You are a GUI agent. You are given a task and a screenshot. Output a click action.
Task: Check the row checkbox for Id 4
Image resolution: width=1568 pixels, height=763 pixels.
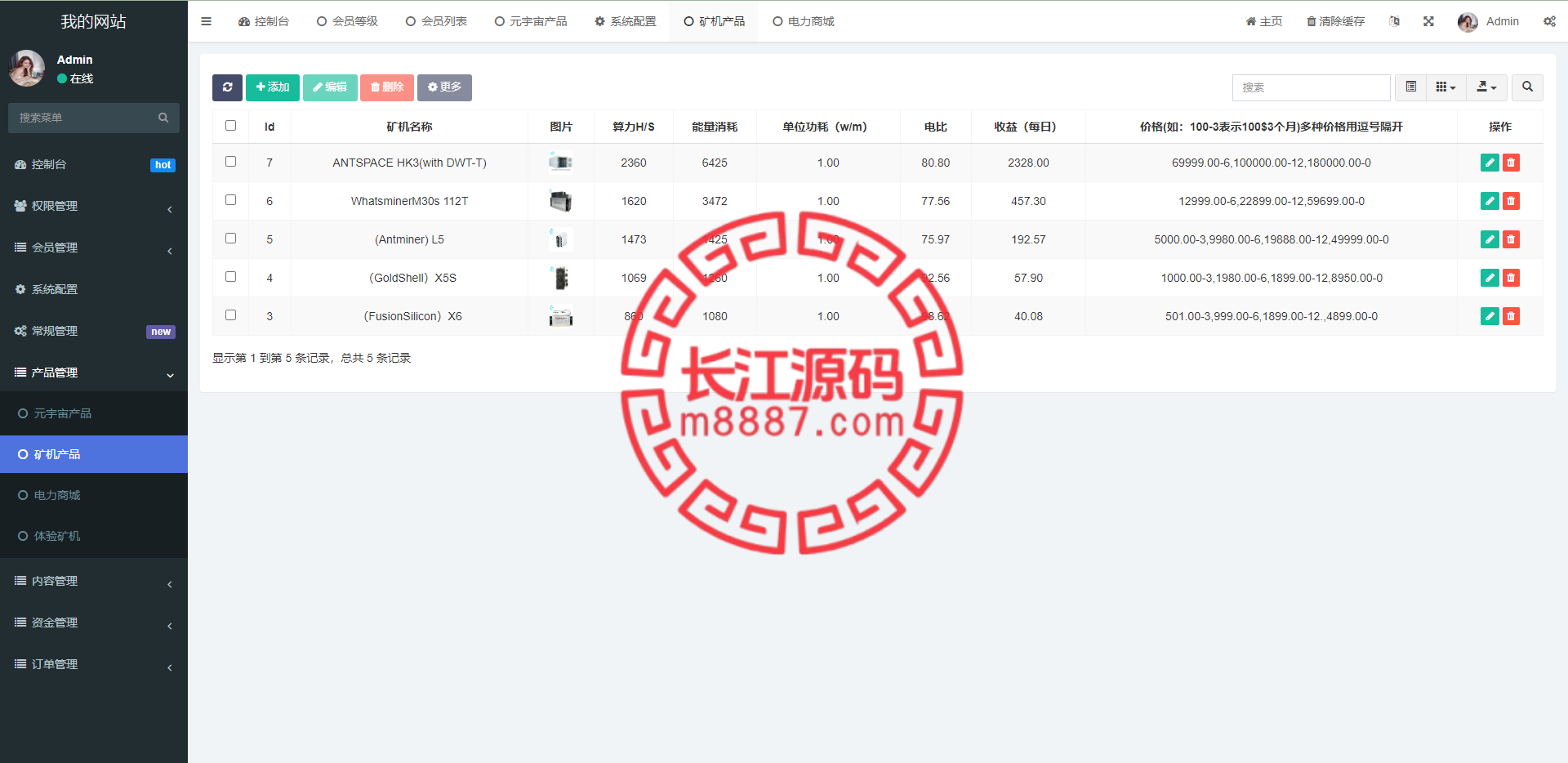230,277
